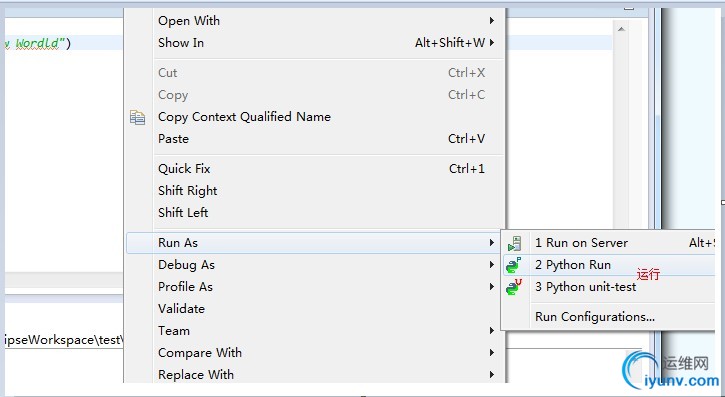Open the Profile As submenu arrow

(x=492, y=287)
